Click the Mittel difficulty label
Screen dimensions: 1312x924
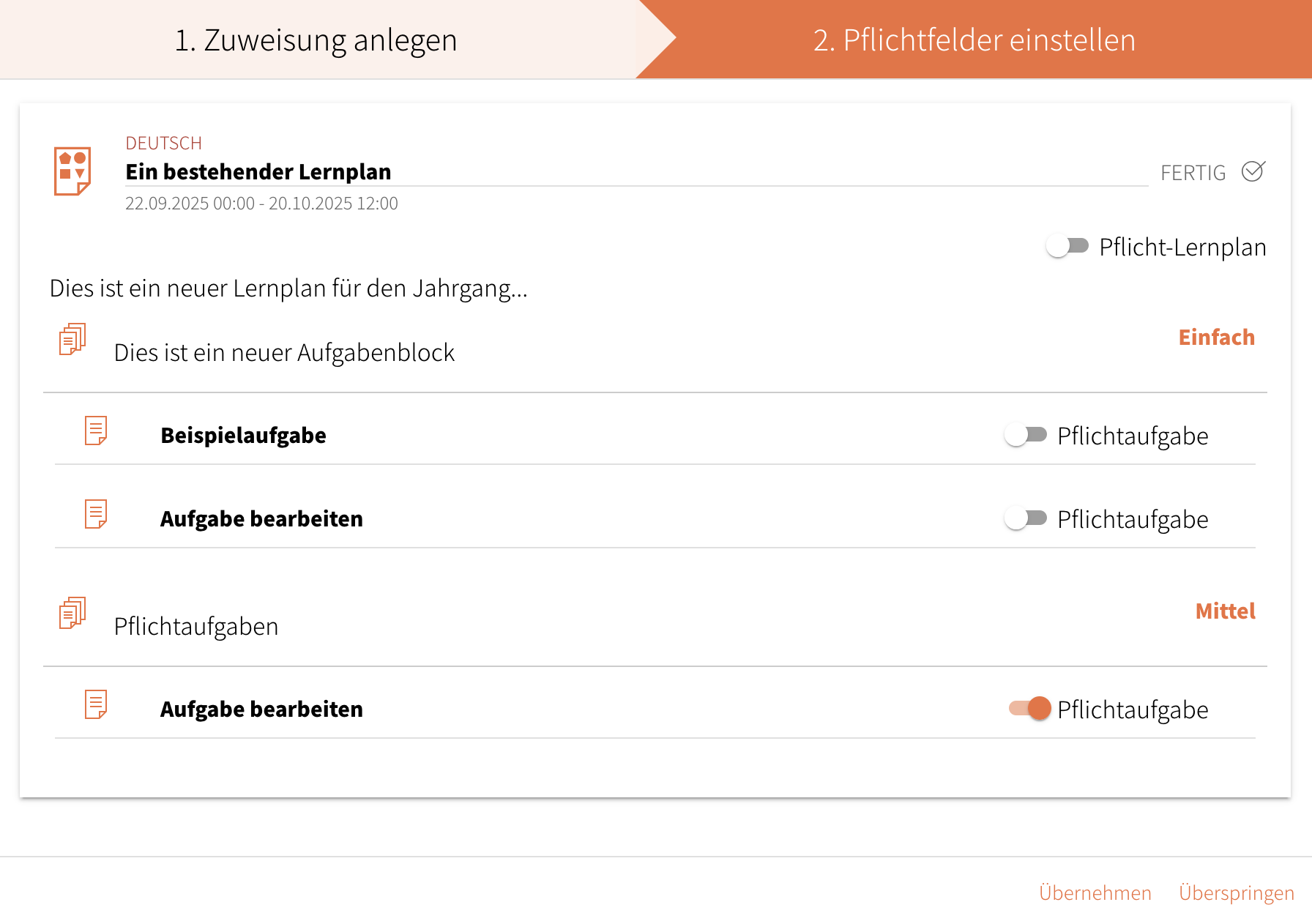click(1225, 611)
